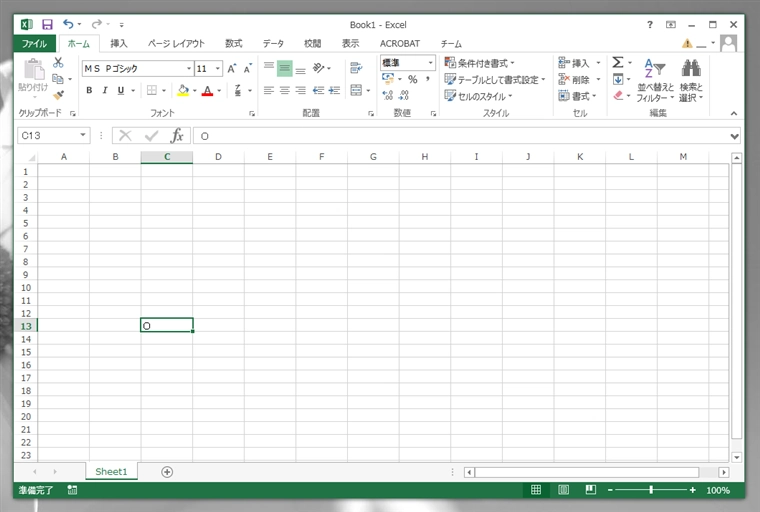
Task: Click the Redo arrow in the quick access toolbar
Action: tap(96, 24)
